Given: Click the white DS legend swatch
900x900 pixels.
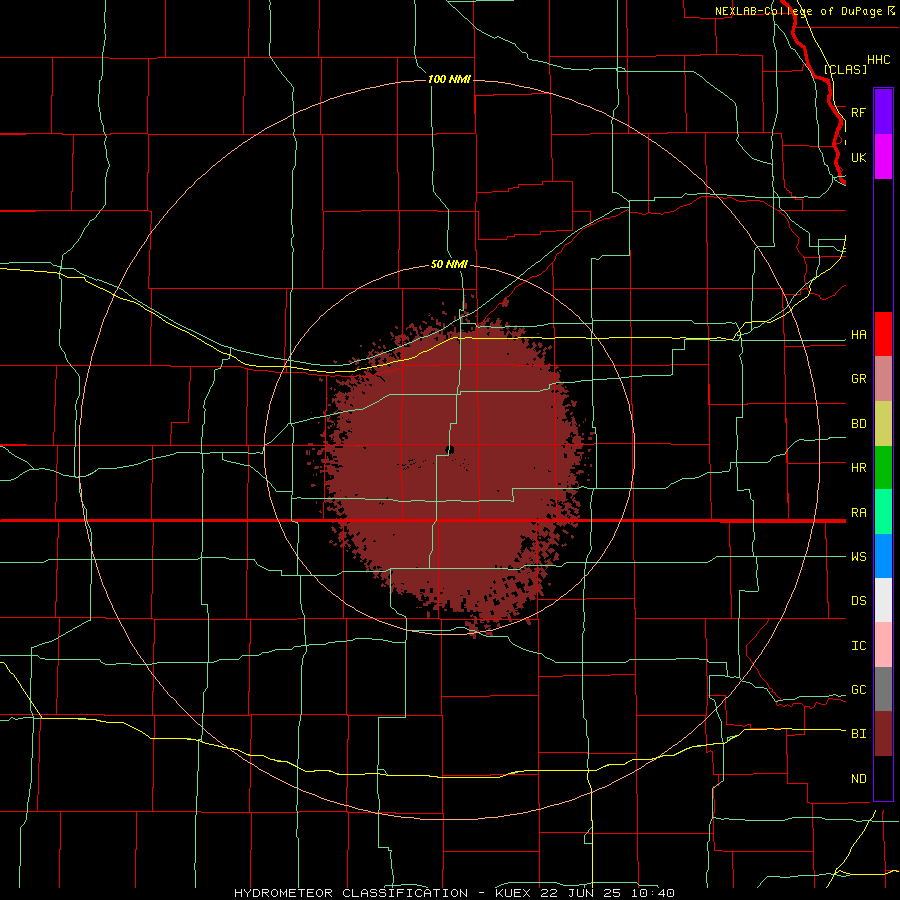Looking at the screenshot, I should point(883,600).
